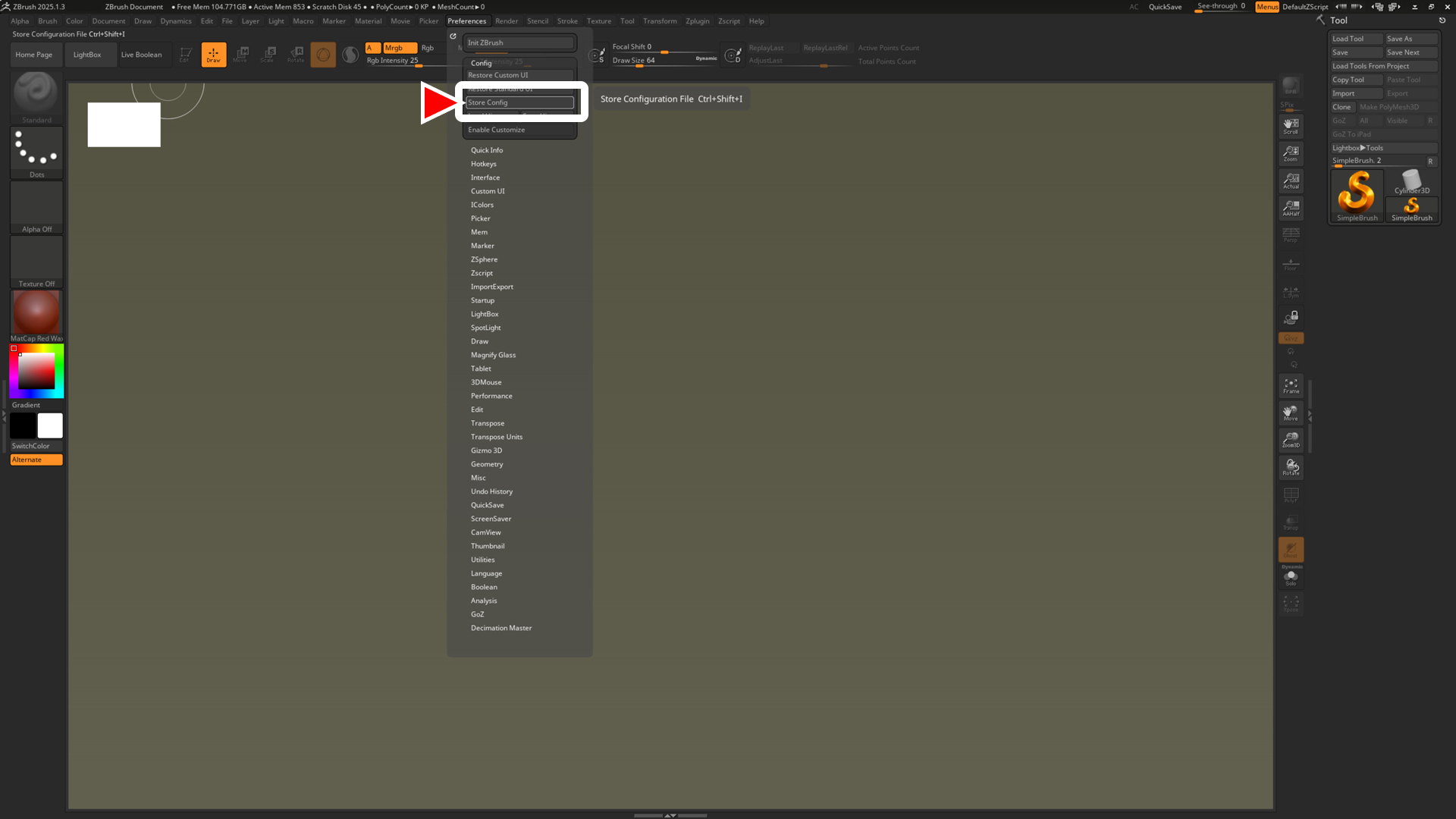Open the MatCap Red Wax material selector
The image size is (1456, 819).
click(x=36, y=316)
